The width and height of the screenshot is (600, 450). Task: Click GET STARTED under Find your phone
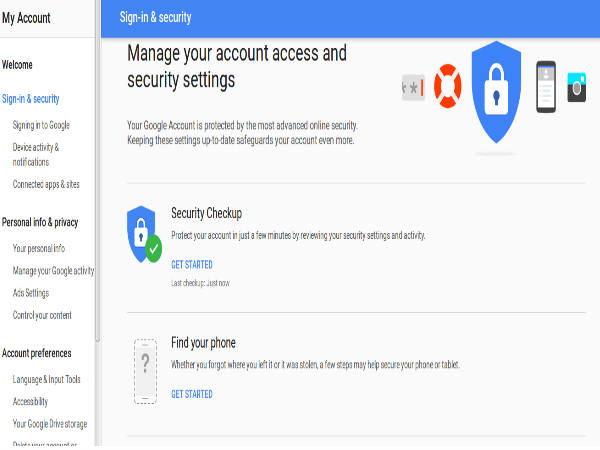click(x=192, y=394)
